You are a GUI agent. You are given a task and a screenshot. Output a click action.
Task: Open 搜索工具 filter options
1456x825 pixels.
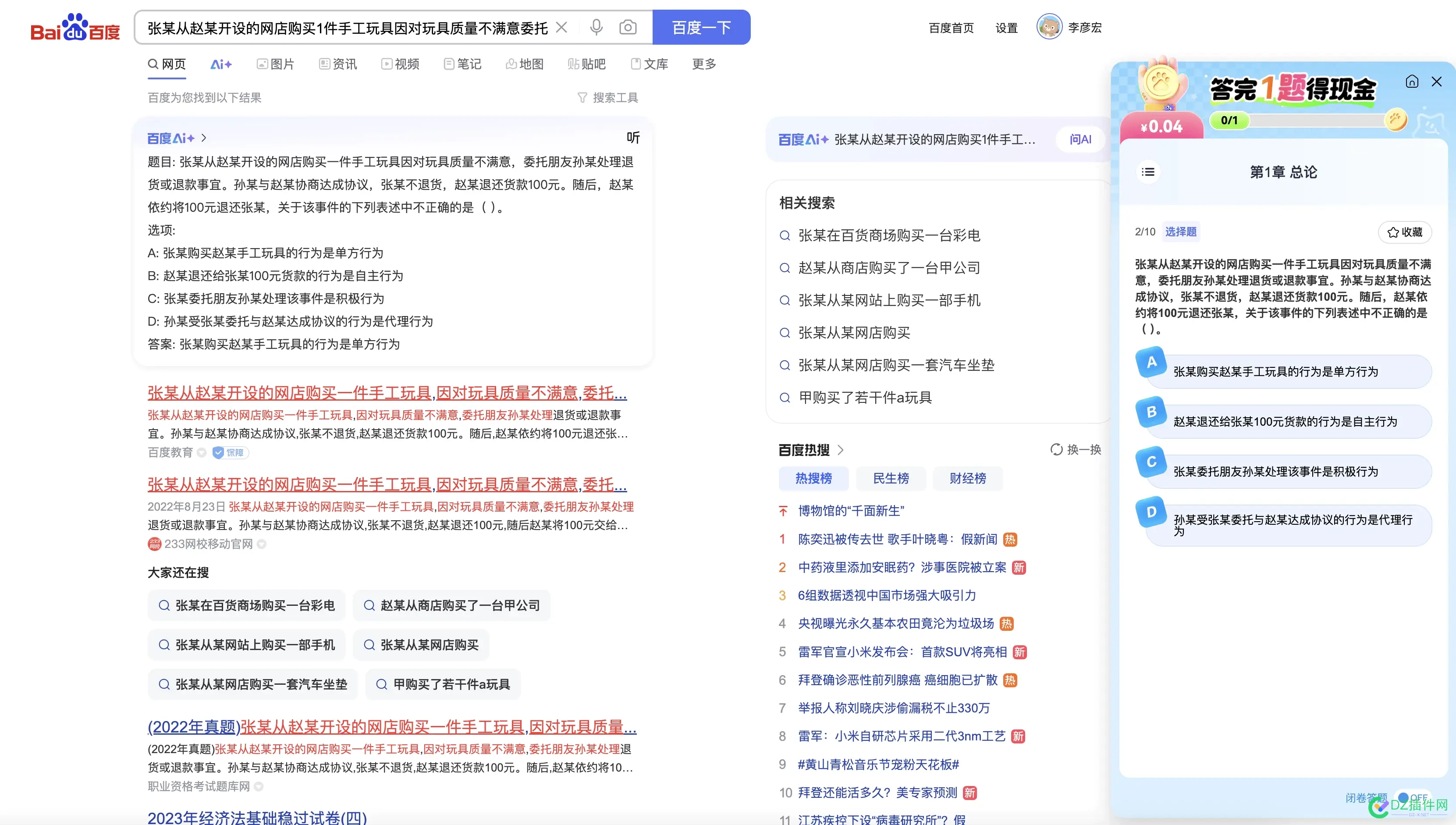607,97
